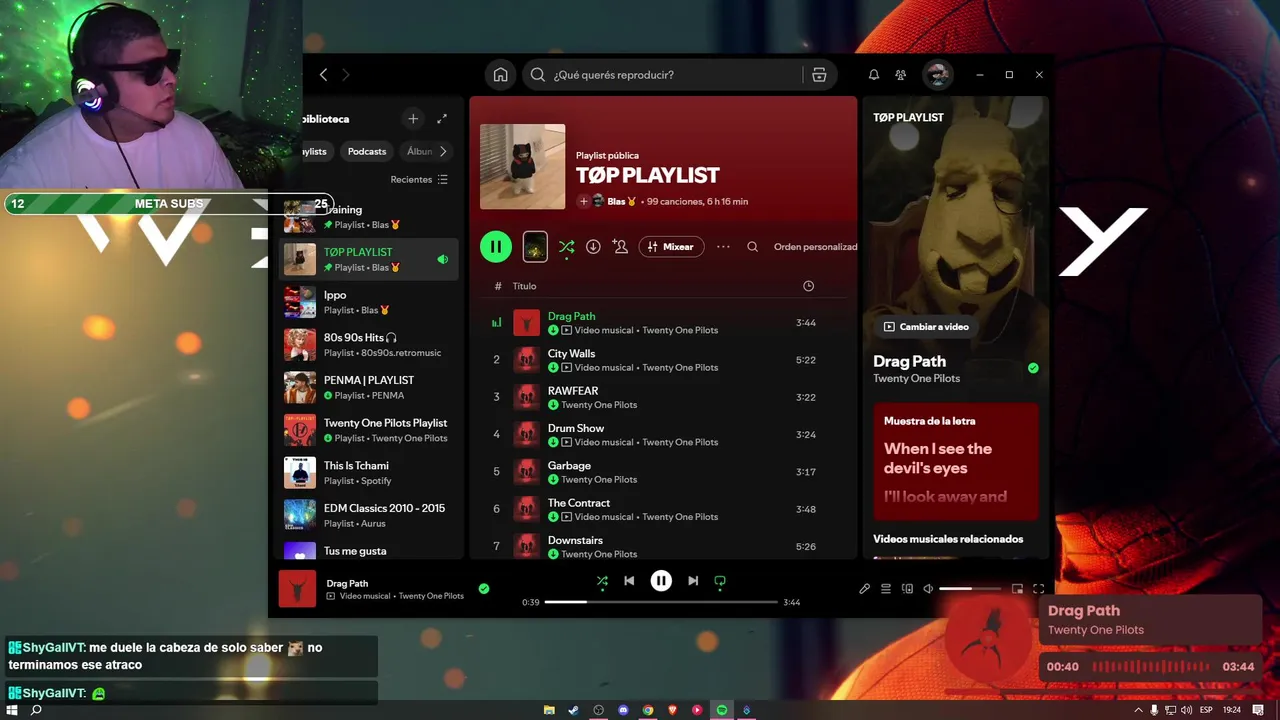Open the Browse icon in the search bar
The width and height of the screenshot is (1280, 720).
click(x=819, y=75)
